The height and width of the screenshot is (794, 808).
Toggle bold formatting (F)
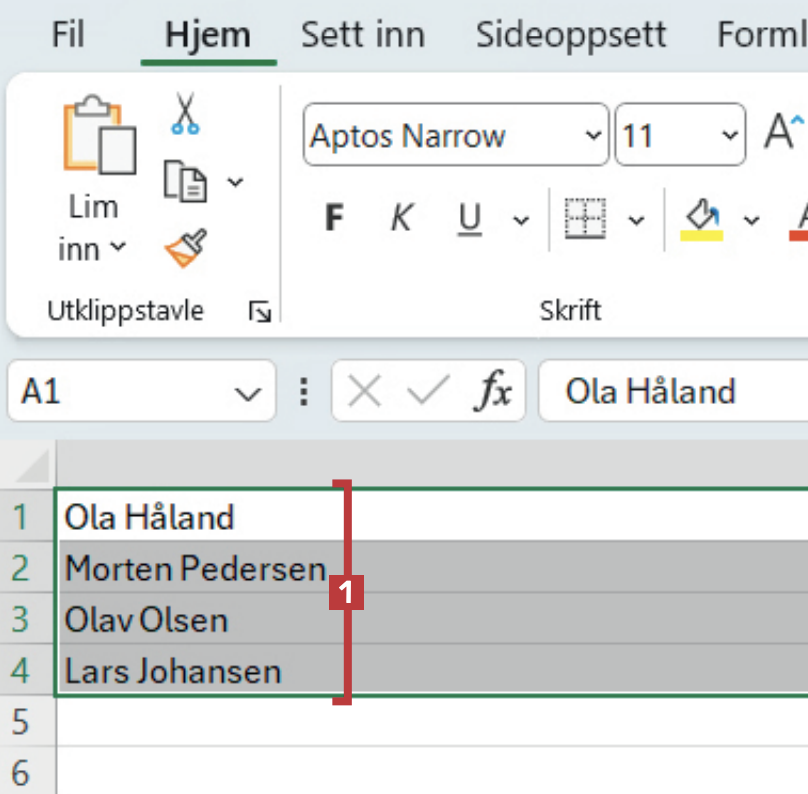point(335,218)
